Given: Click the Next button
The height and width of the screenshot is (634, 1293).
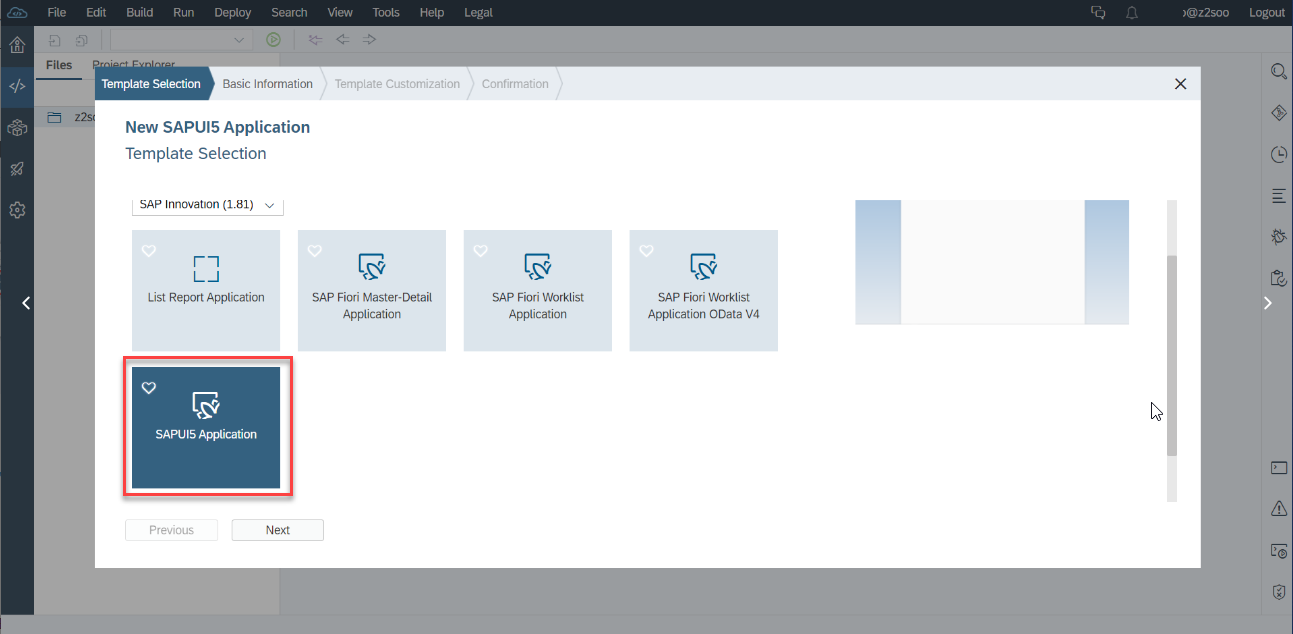Looking at the screenshot, I should click(x=278, y=530).
